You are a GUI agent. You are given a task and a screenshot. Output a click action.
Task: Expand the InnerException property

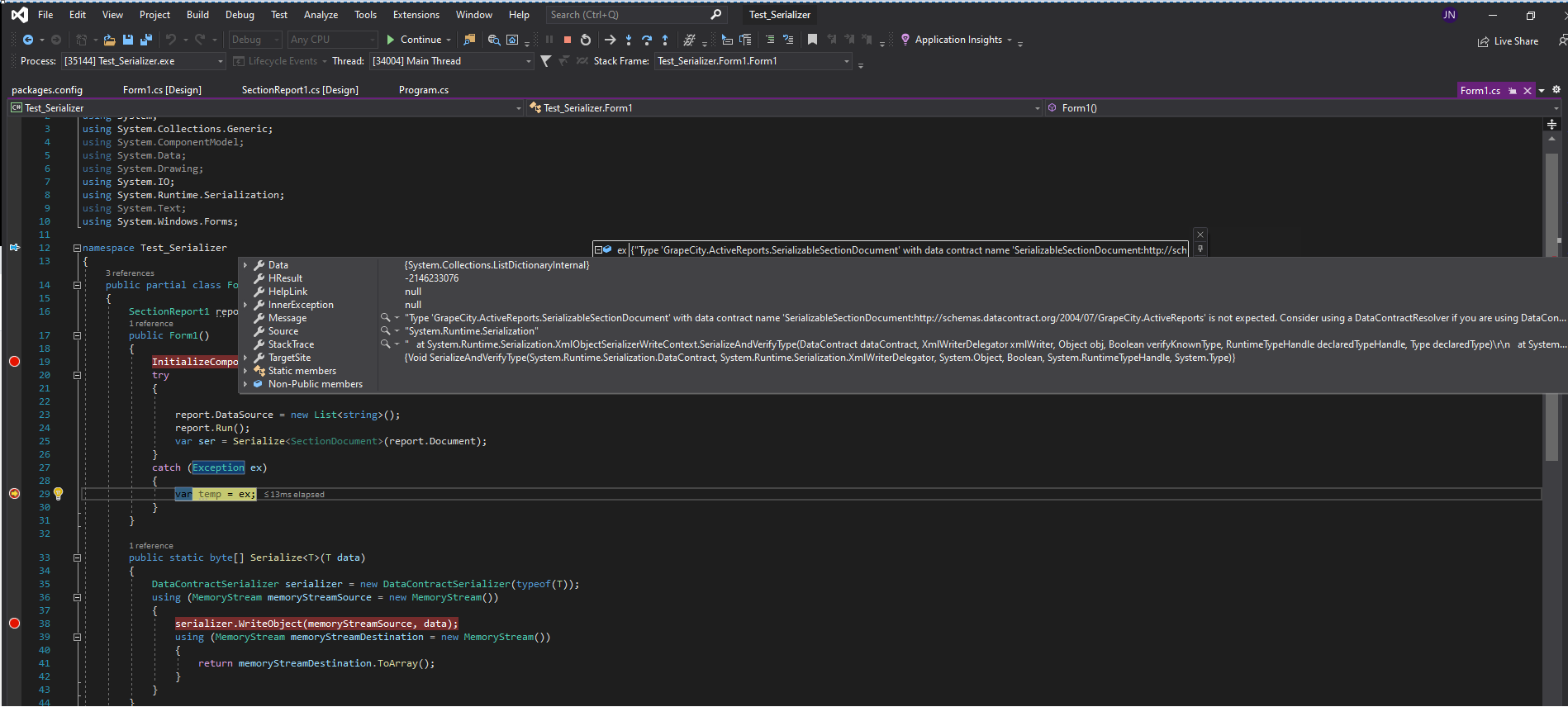point(245,305)
